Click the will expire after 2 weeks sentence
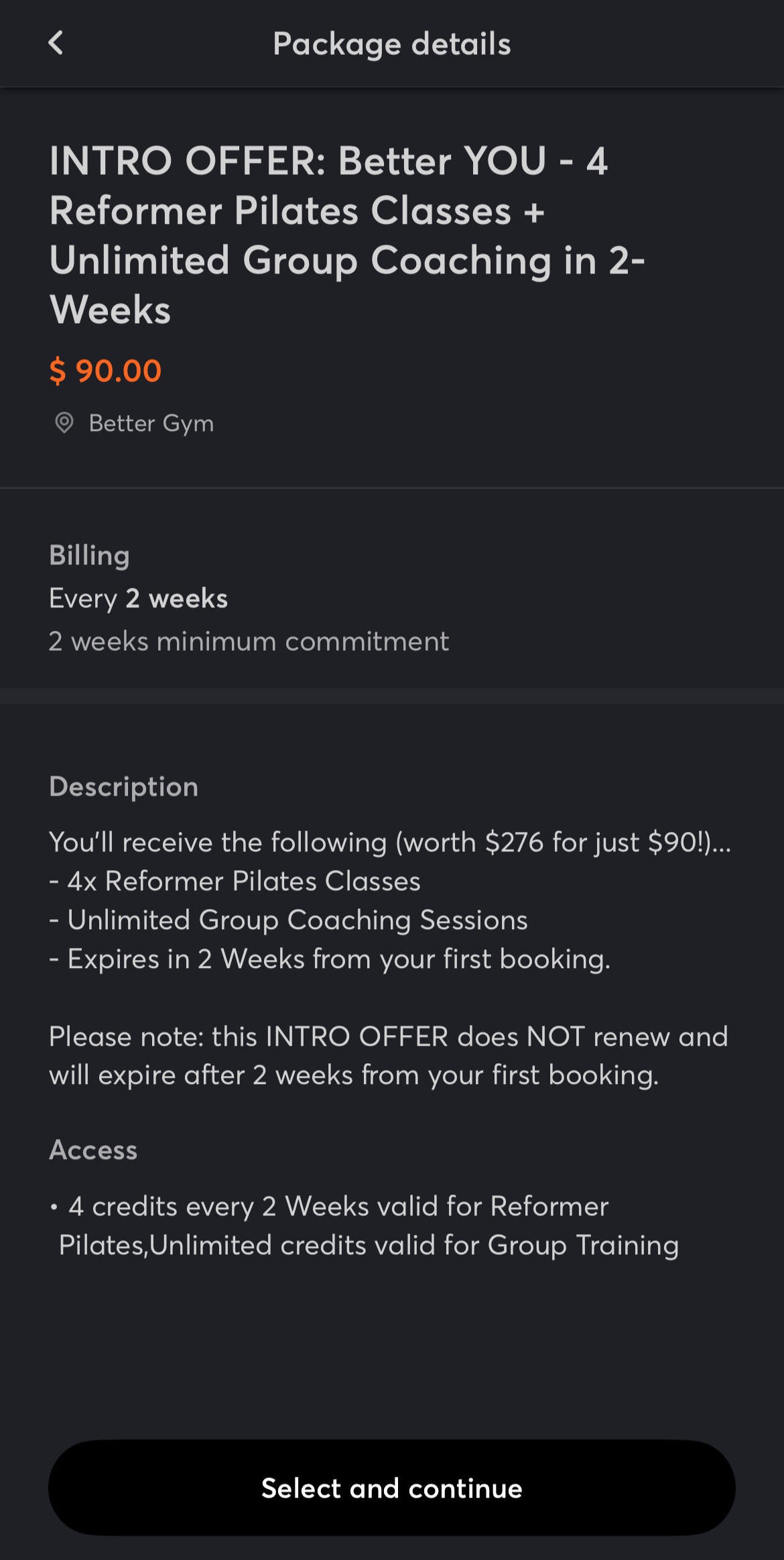This screenshot has height=1560, width=784. [354, 1075]
